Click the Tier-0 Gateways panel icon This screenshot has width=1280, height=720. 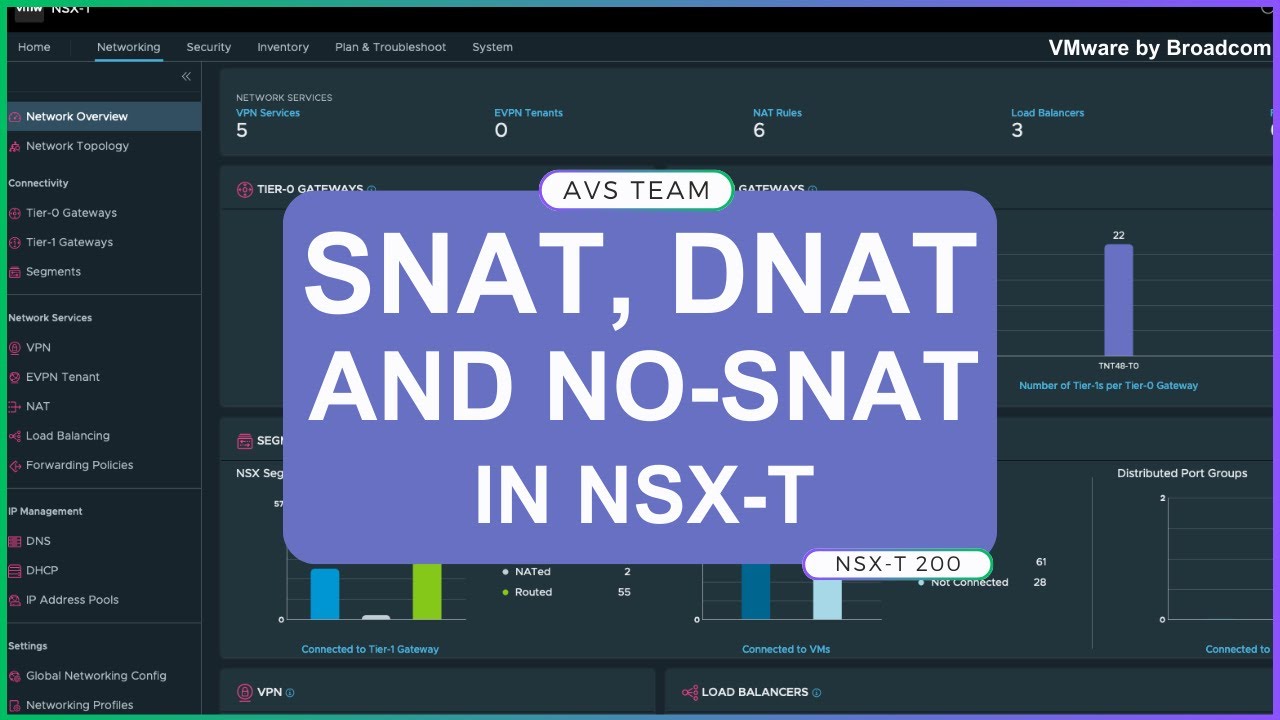point(244,189)
